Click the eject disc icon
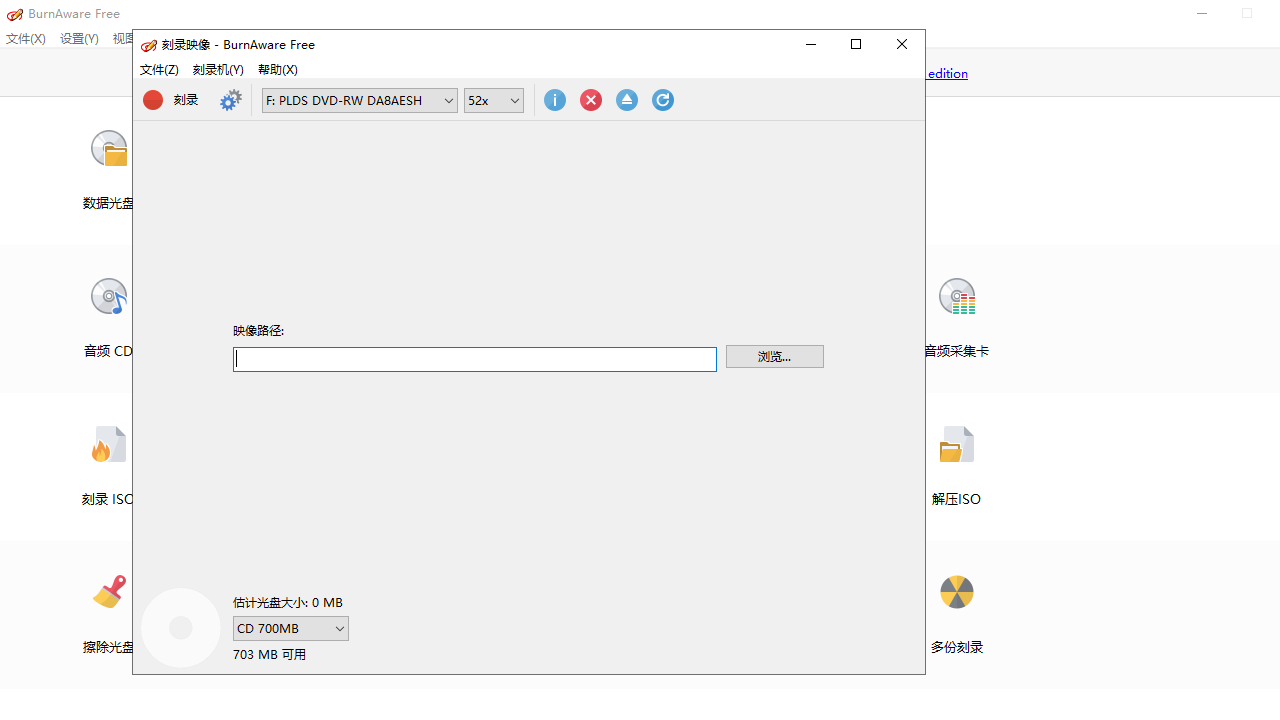 627,100
